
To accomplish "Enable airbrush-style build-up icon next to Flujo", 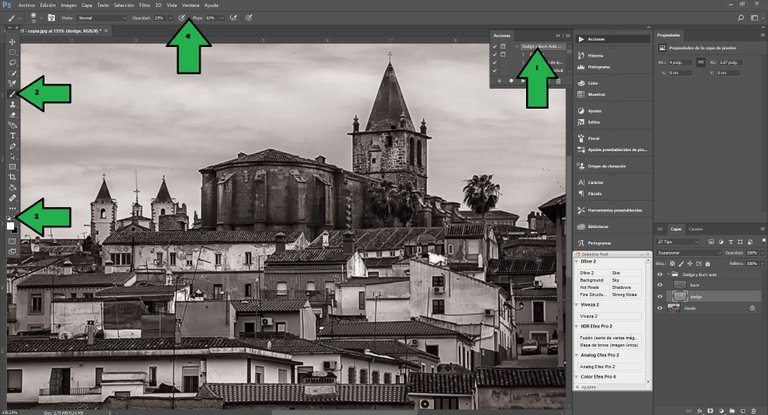I will 234,18.
